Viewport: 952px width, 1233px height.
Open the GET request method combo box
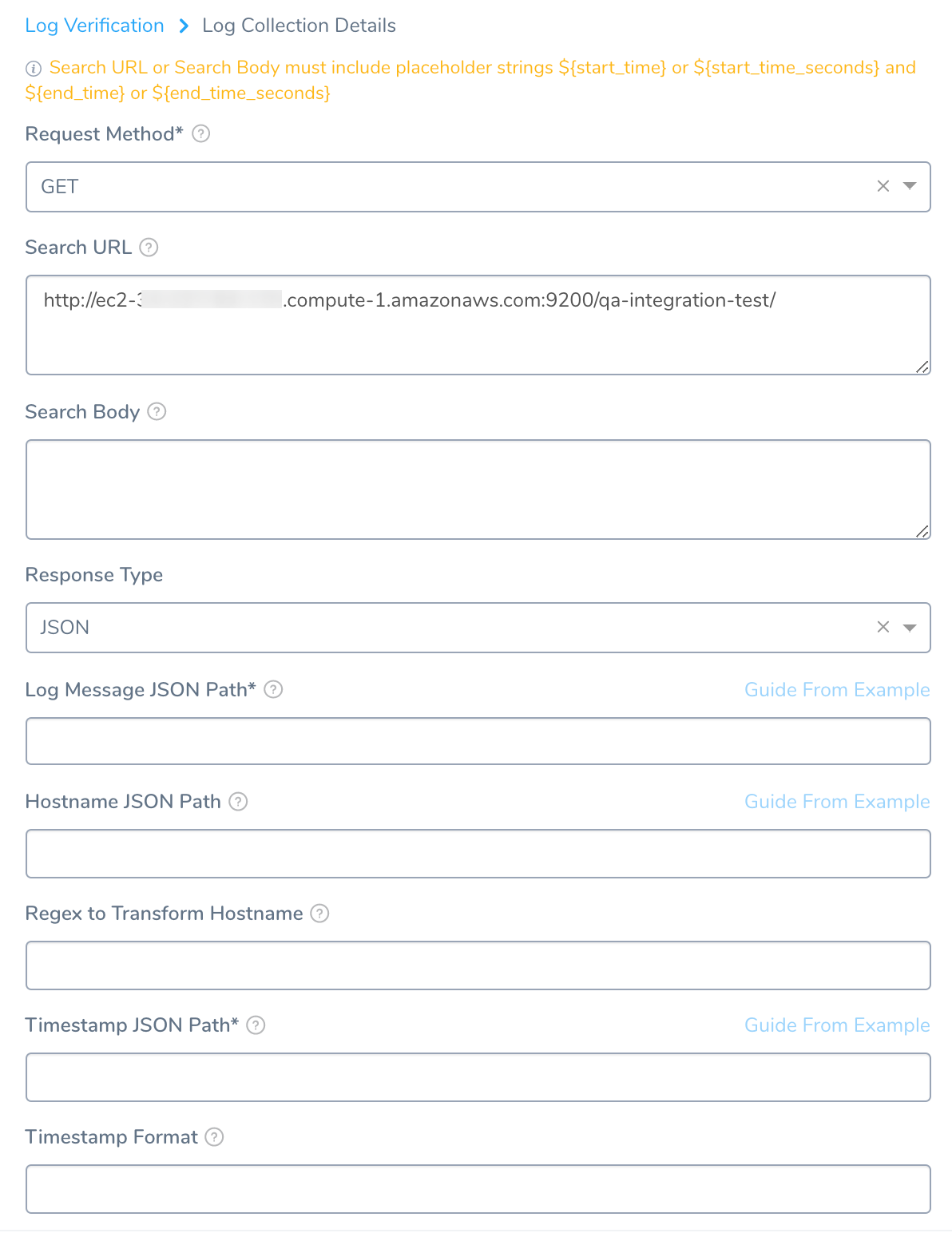(x=478, y=187)
